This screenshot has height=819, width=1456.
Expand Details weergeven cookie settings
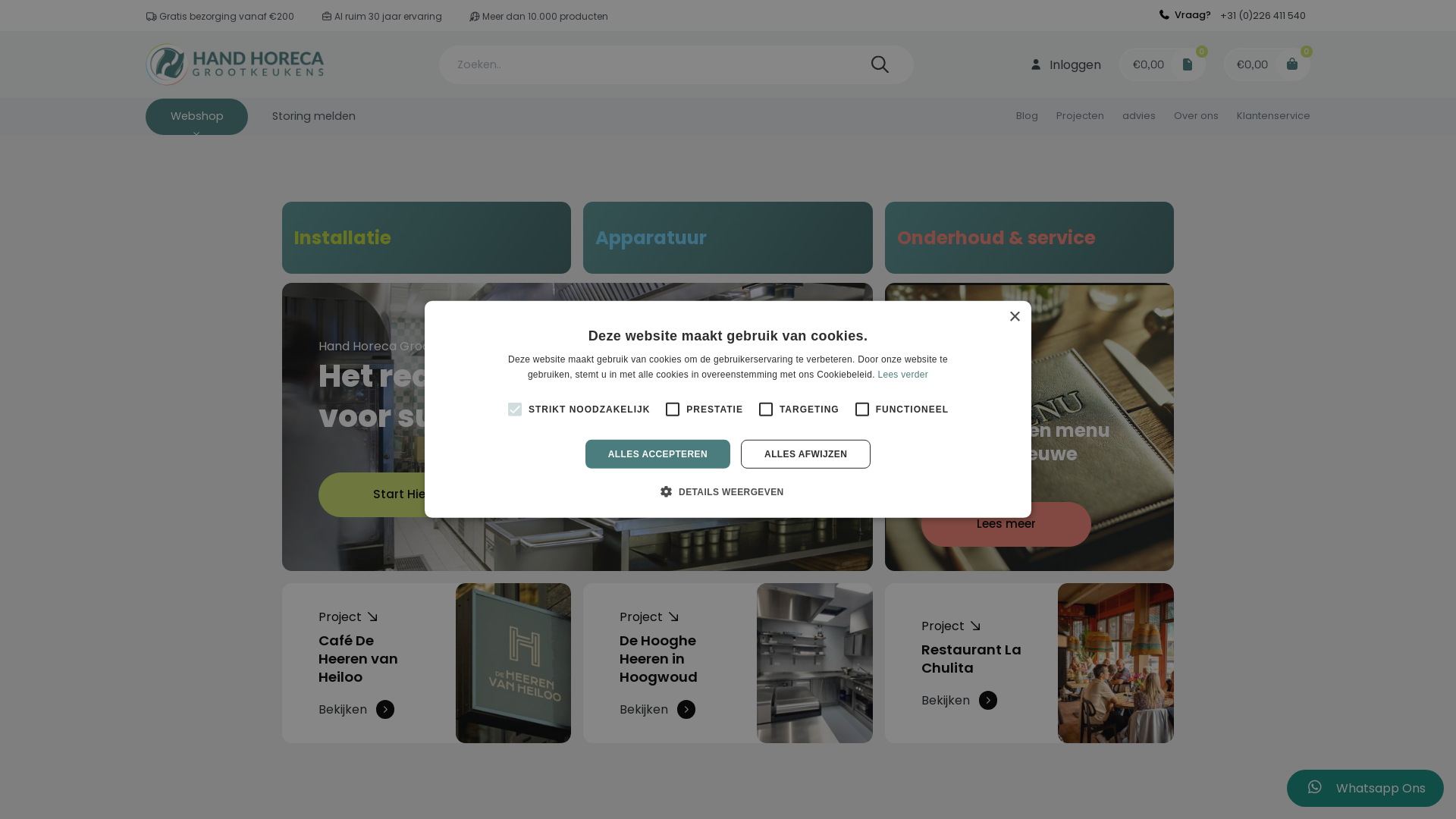tap(722, 492)
